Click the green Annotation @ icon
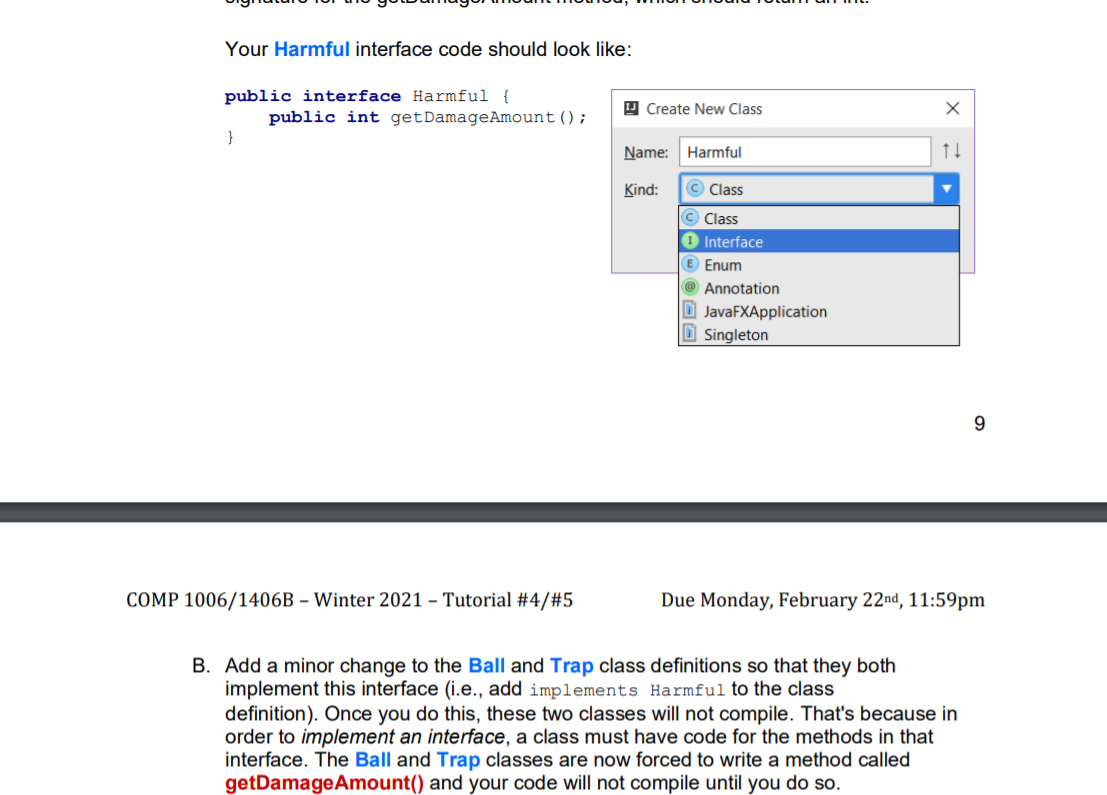 [x=688, y=288]
